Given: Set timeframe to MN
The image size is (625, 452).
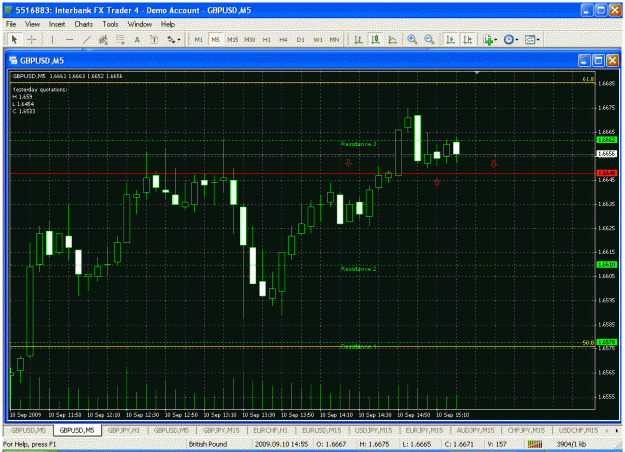Looking at the screenshot, I should coord(334,39).
